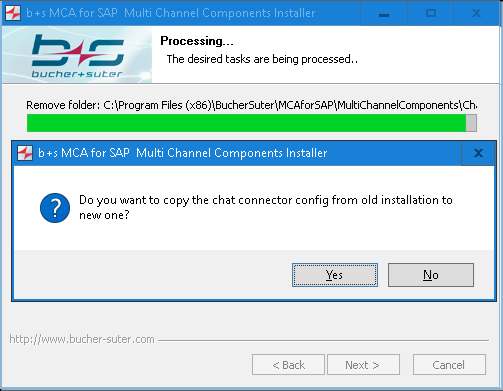The image size is (503, 391).
Task: Click the disabled Next button
Action: click(363, 365)
